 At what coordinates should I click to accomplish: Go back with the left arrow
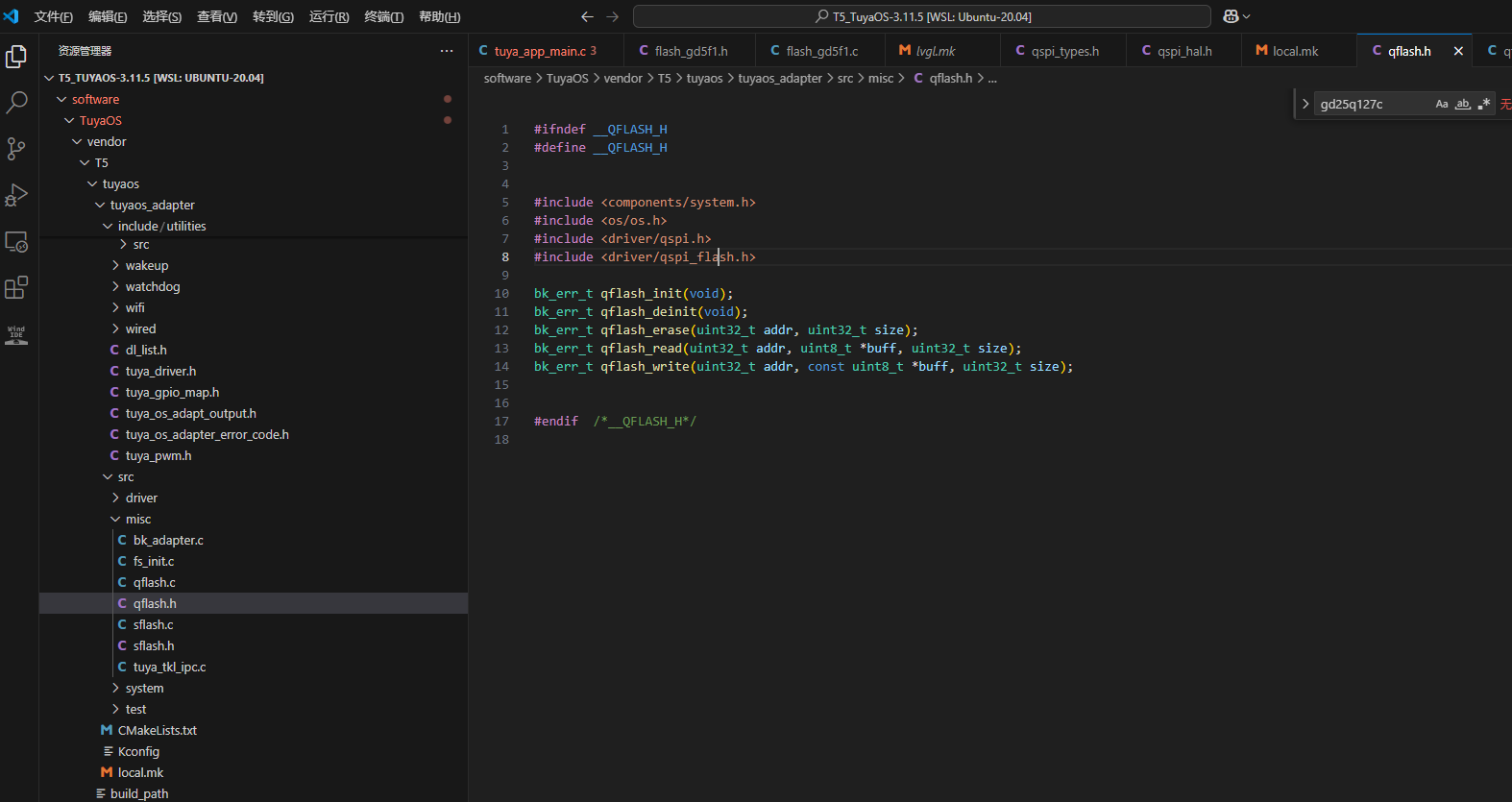point(587,16)
